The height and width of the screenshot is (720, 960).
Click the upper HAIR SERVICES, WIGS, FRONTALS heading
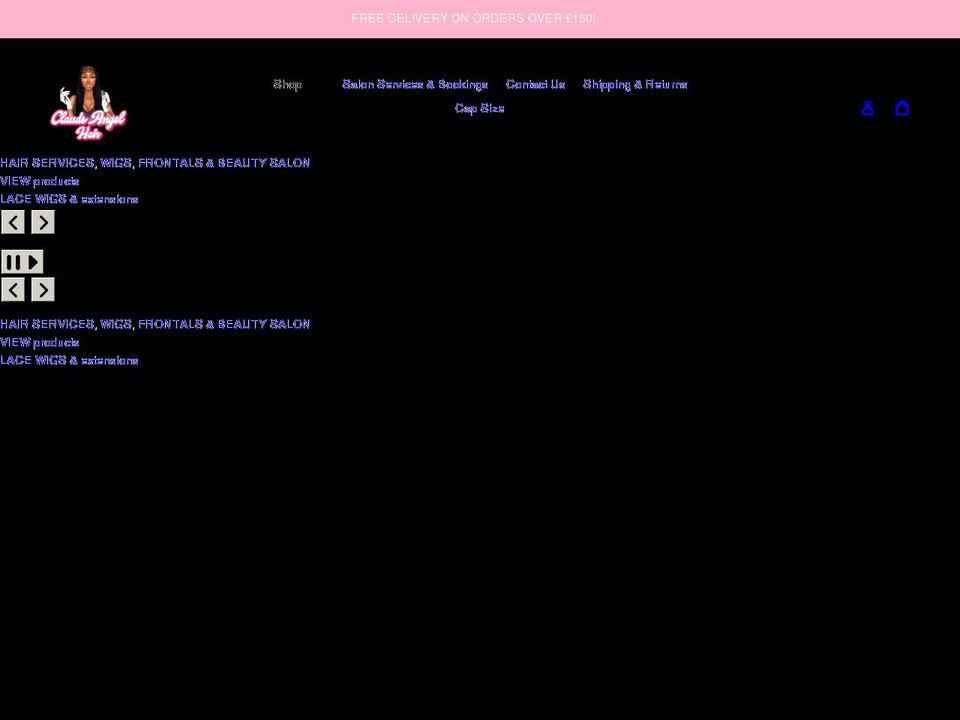pos(155,163)
